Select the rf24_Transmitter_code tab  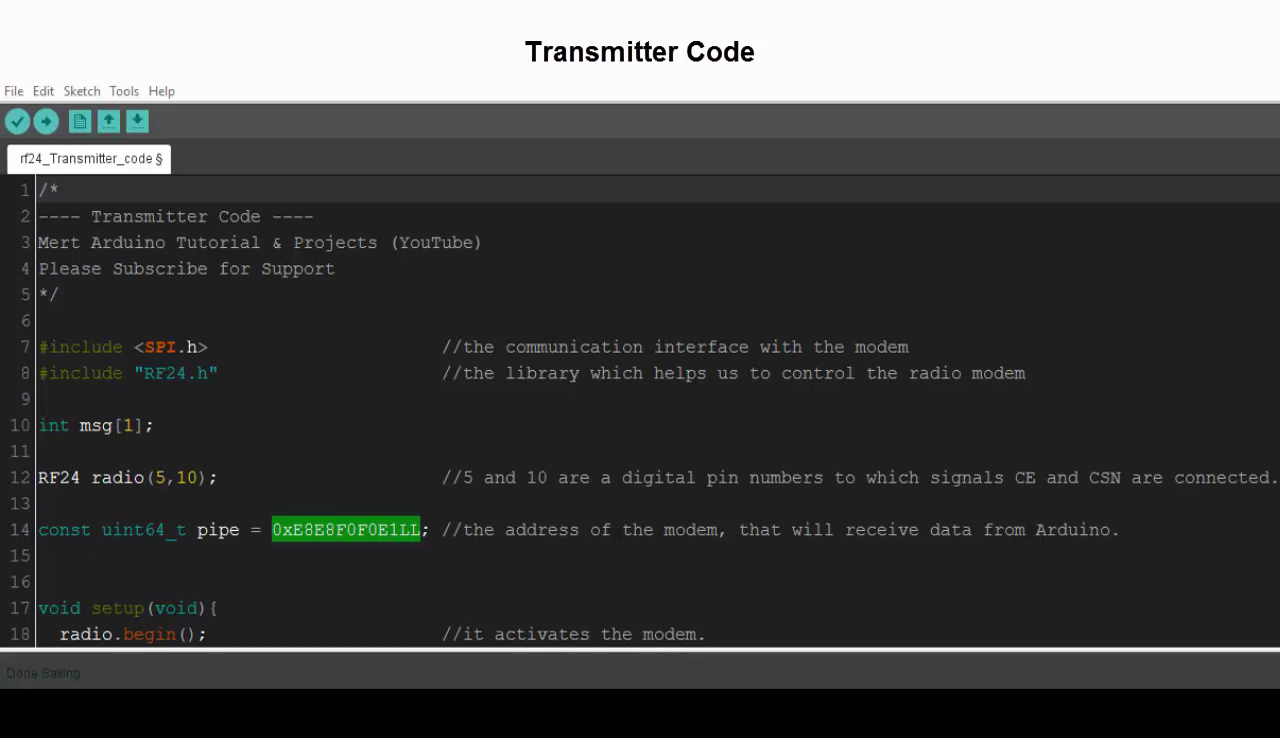(89, 159)
